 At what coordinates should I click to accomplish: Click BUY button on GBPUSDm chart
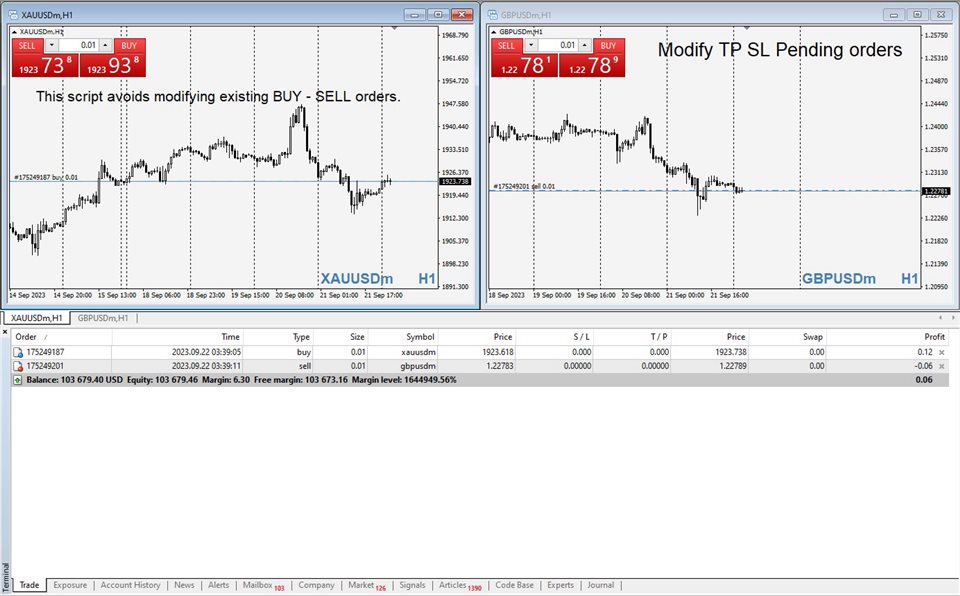pos(609,45)
